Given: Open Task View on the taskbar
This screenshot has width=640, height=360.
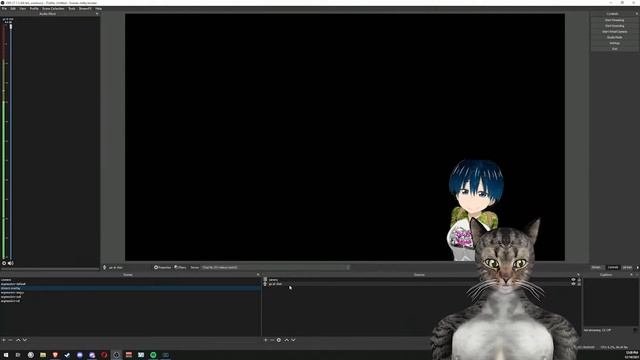Looking at the screenshot, I should click(x=18, y=355).
